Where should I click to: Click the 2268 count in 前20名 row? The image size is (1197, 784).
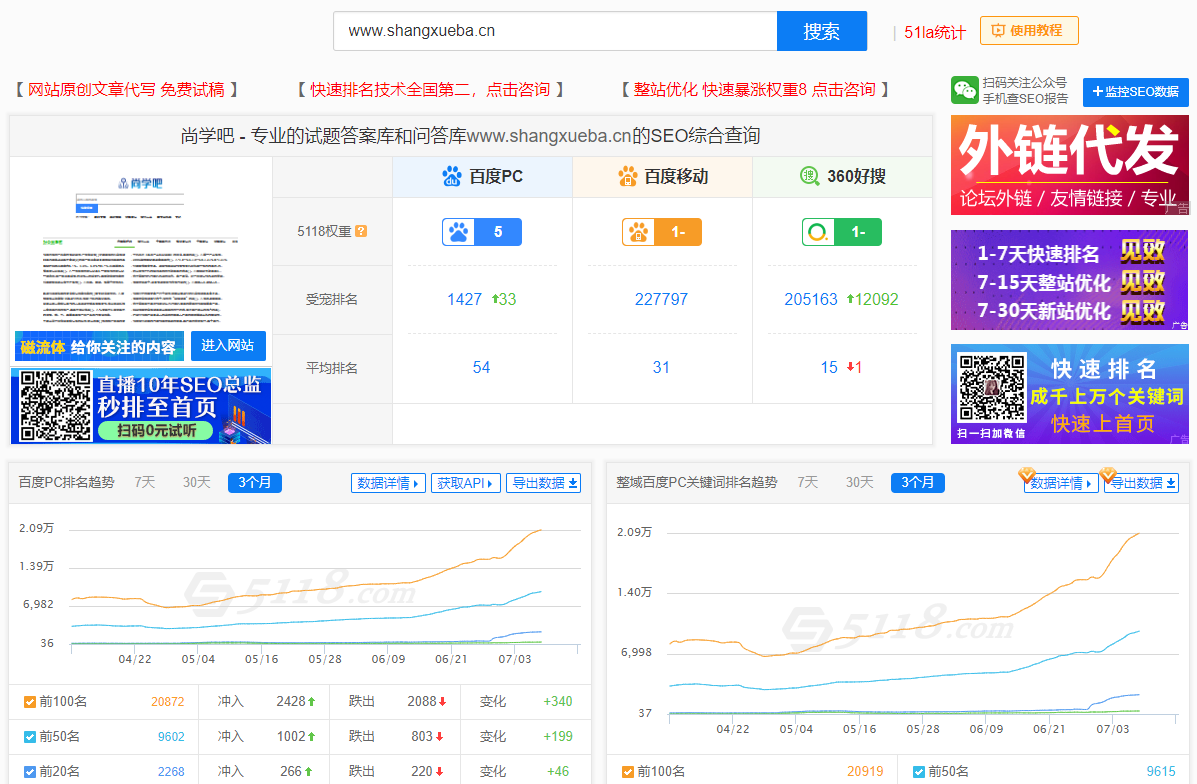pyautogui.click(x=171, y=772)
